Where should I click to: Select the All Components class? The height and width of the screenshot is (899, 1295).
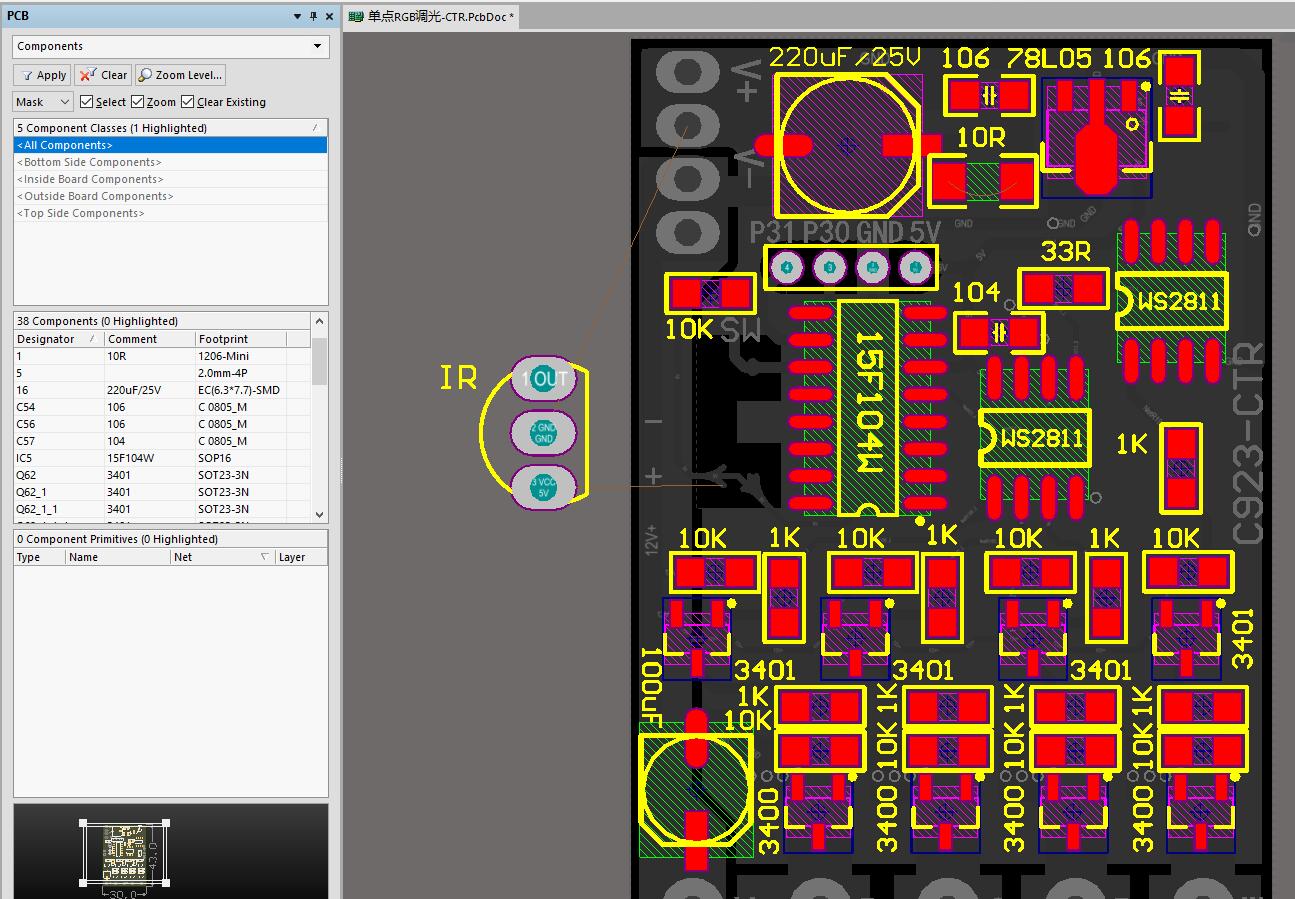click(x=171, y=145)
